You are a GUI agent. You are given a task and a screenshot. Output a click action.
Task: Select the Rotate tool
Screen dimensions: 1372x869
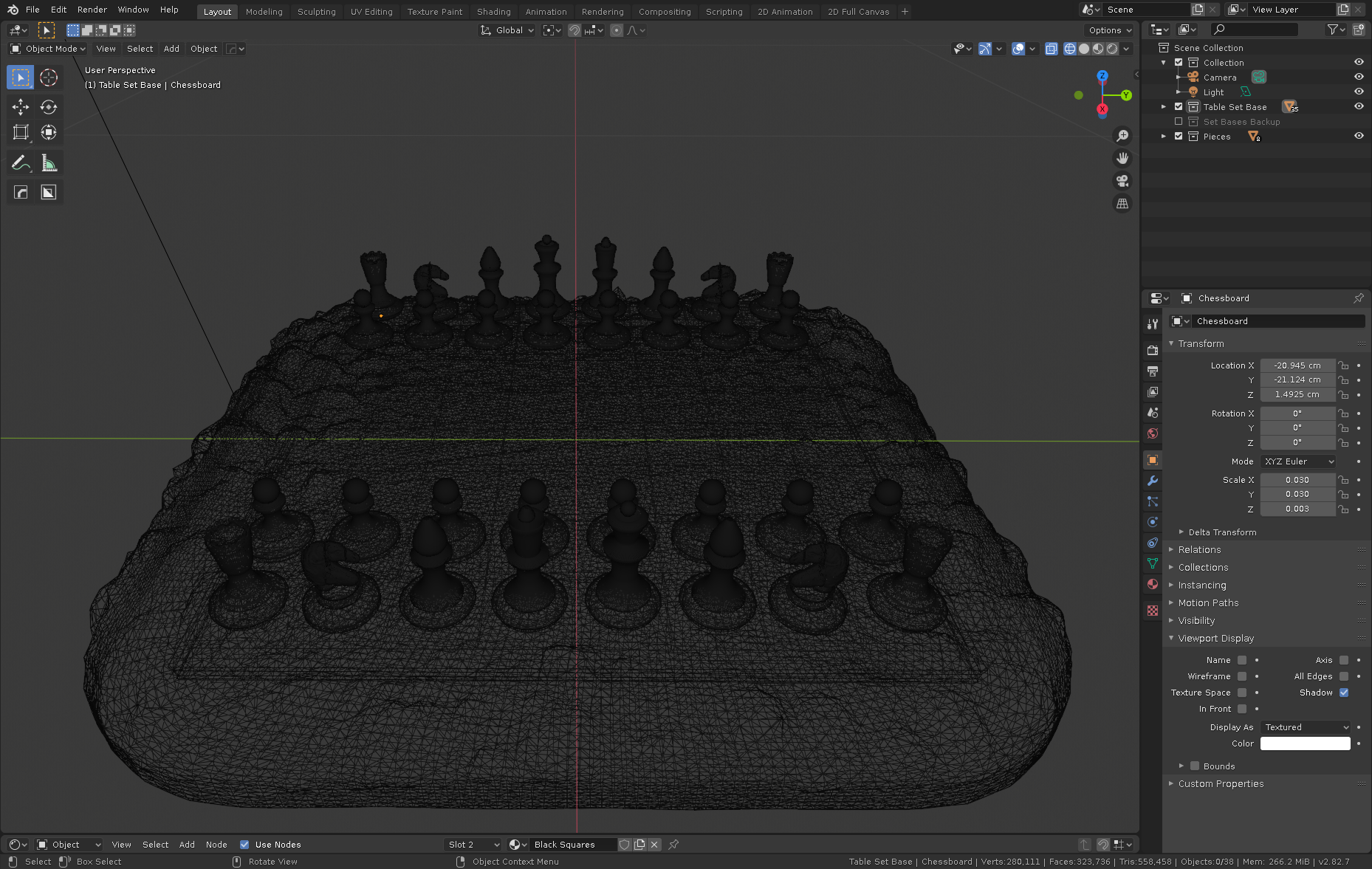[x=49, y=107]
